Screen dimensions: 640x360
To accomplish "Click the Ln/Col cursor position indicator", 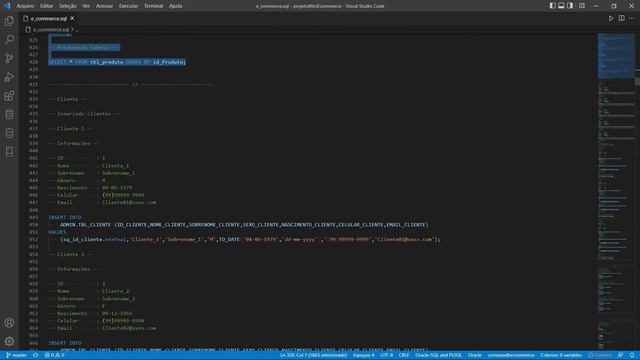I will [313, 356].
